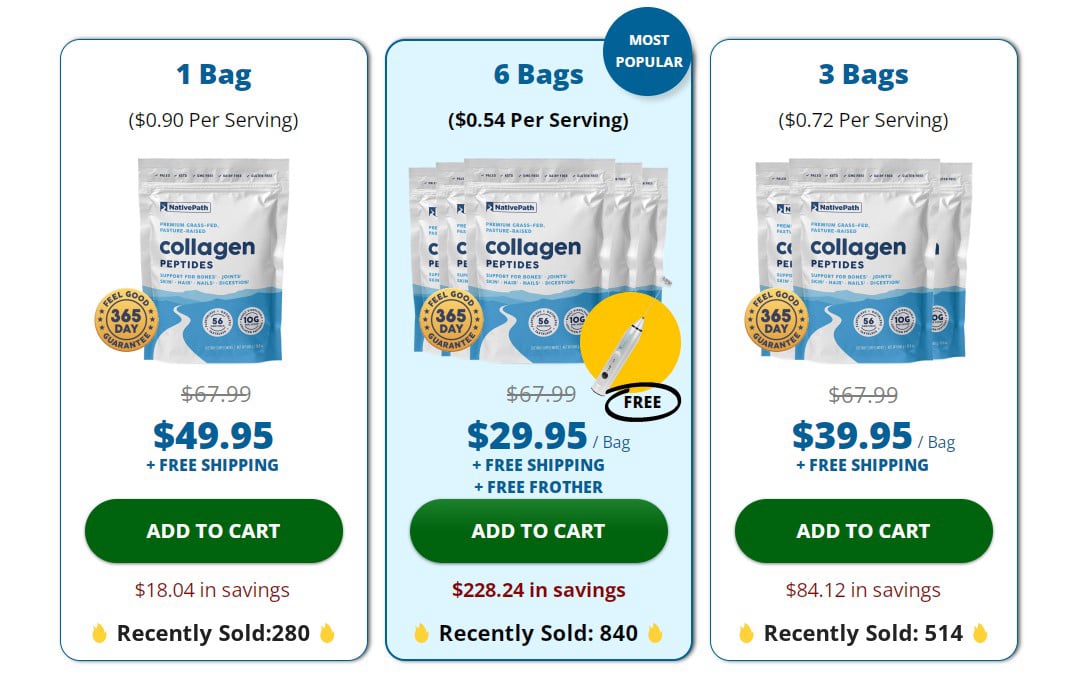Click the "1 Bag" heading
The image size is (1079, 694).
[x=213, y=75]
